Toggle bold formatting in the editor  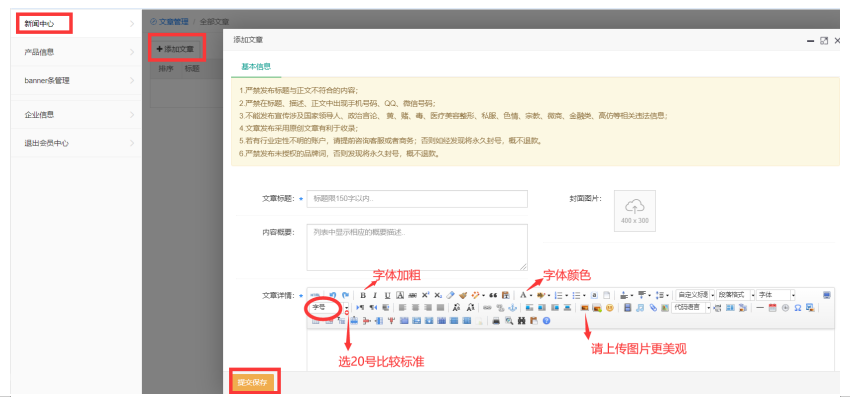363,295
